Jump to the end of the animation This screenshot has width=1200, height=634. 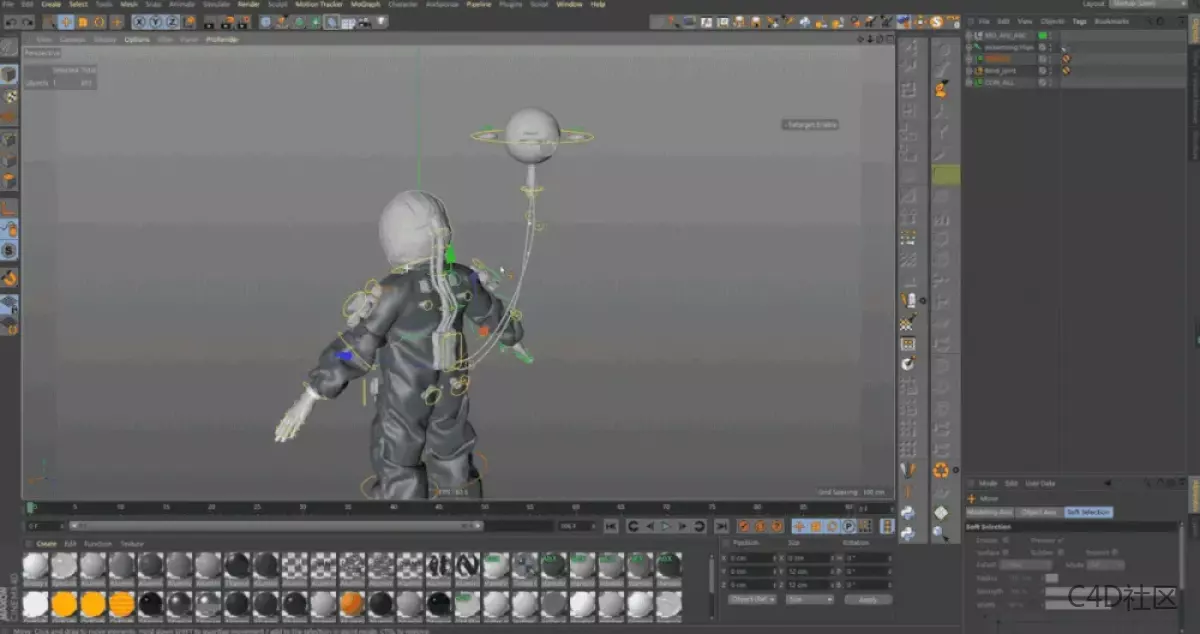click(x=720, y=526)
